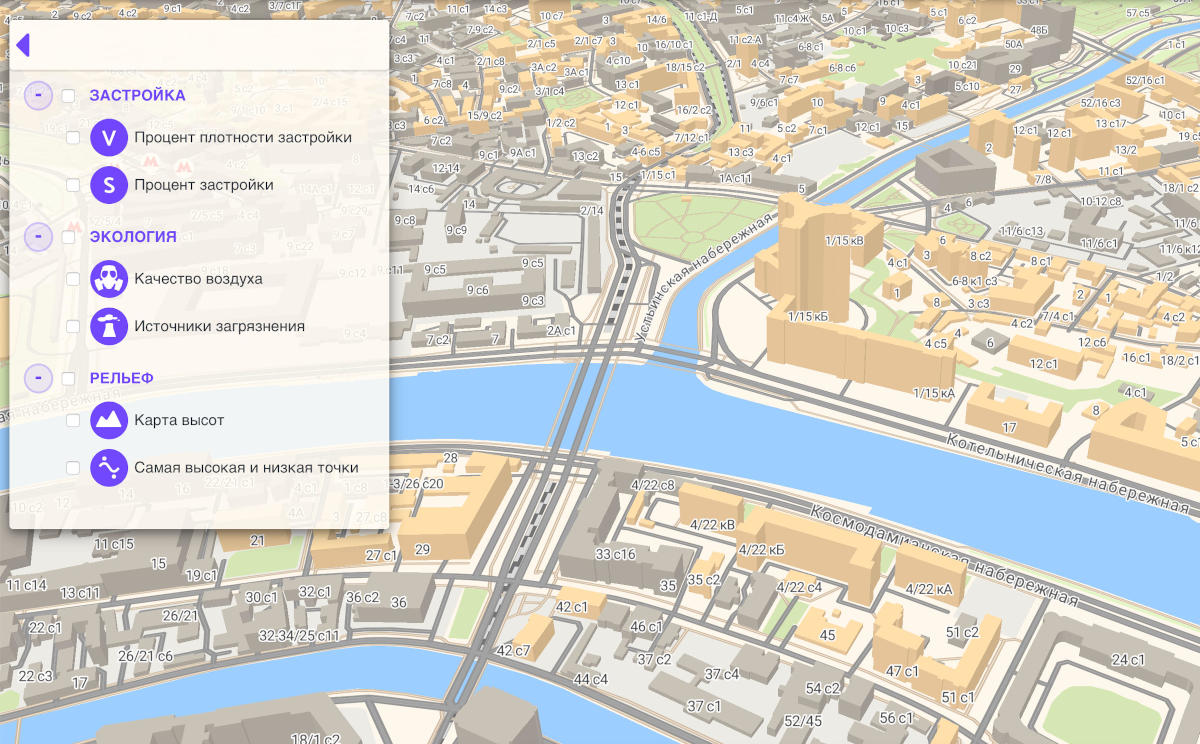This screenshot has width=1200, height=744.
Task: Click building labeled 4/22 кА
Action: pos(928,589)
